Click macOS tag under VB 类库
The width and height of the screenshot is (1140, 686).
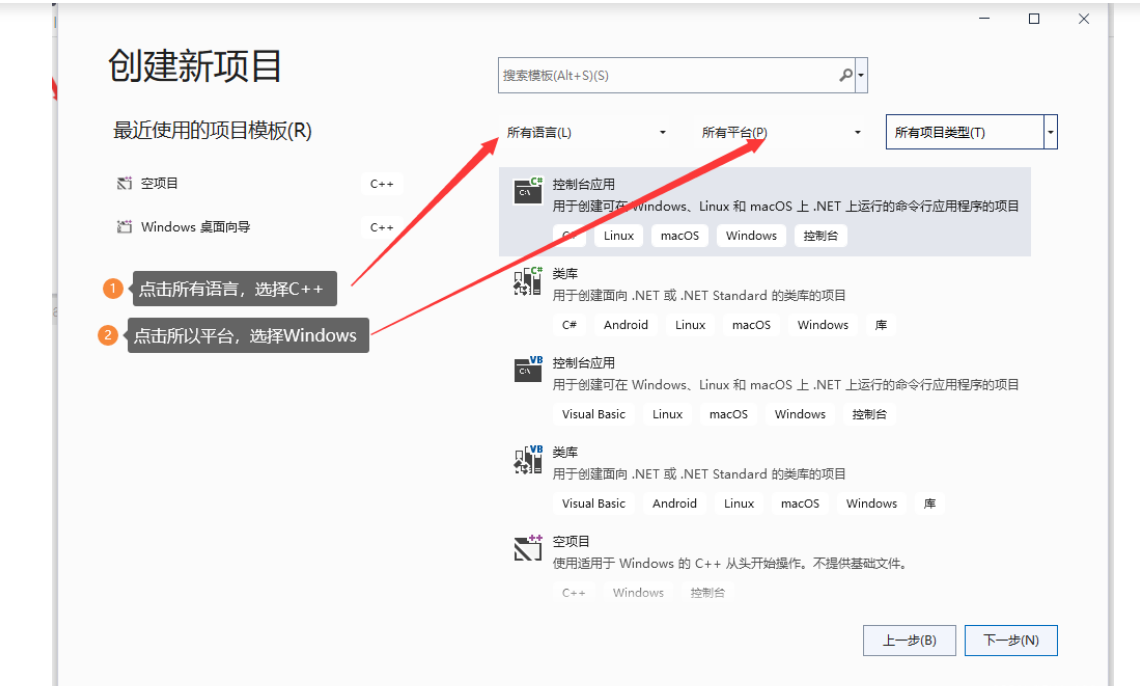click(x=800, y=504)
